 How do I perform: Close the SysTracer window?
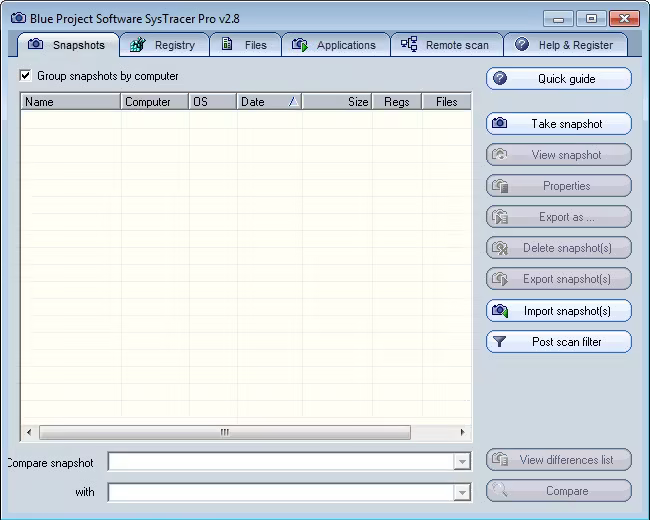click(x=625, y=19)
